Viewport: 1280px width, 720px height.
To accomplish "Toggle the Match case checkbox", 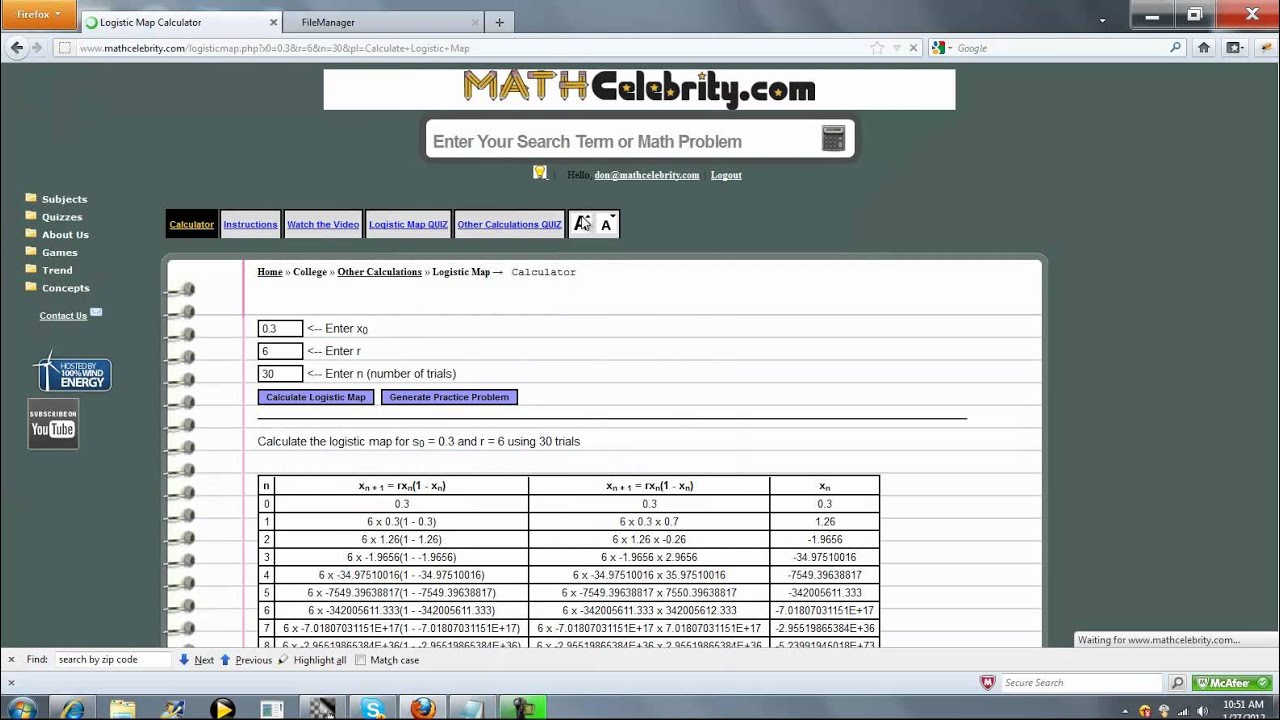I will pos(360,660).
